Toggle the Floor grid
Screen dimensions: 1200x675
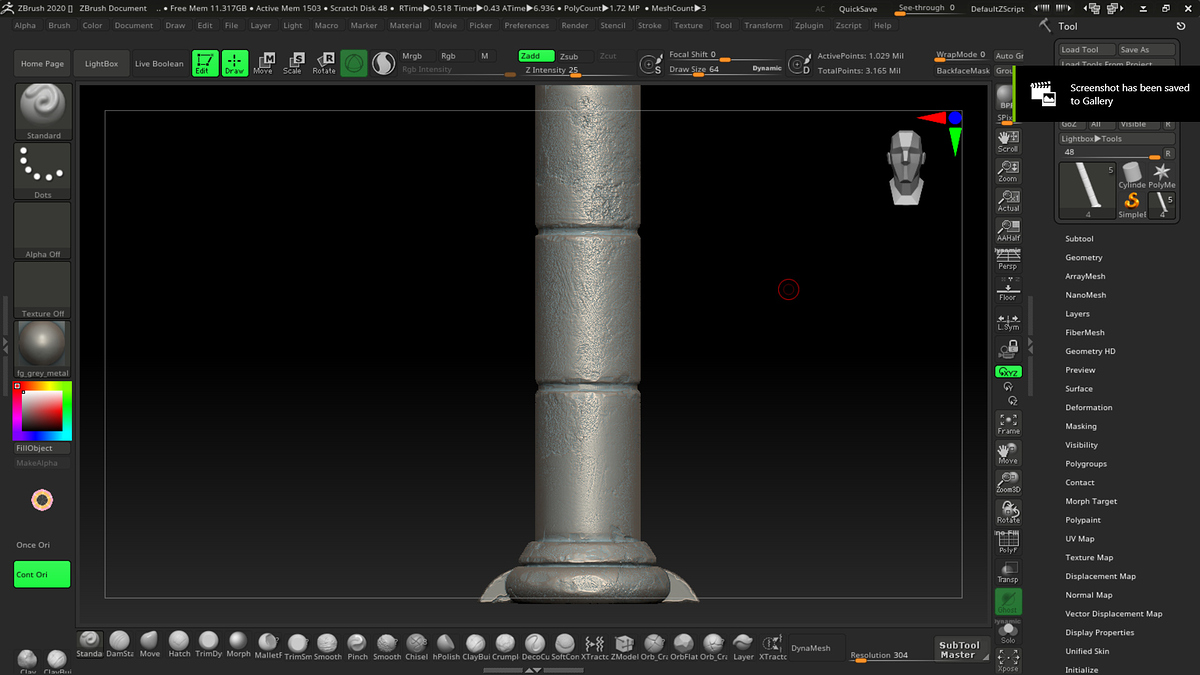1008,291
